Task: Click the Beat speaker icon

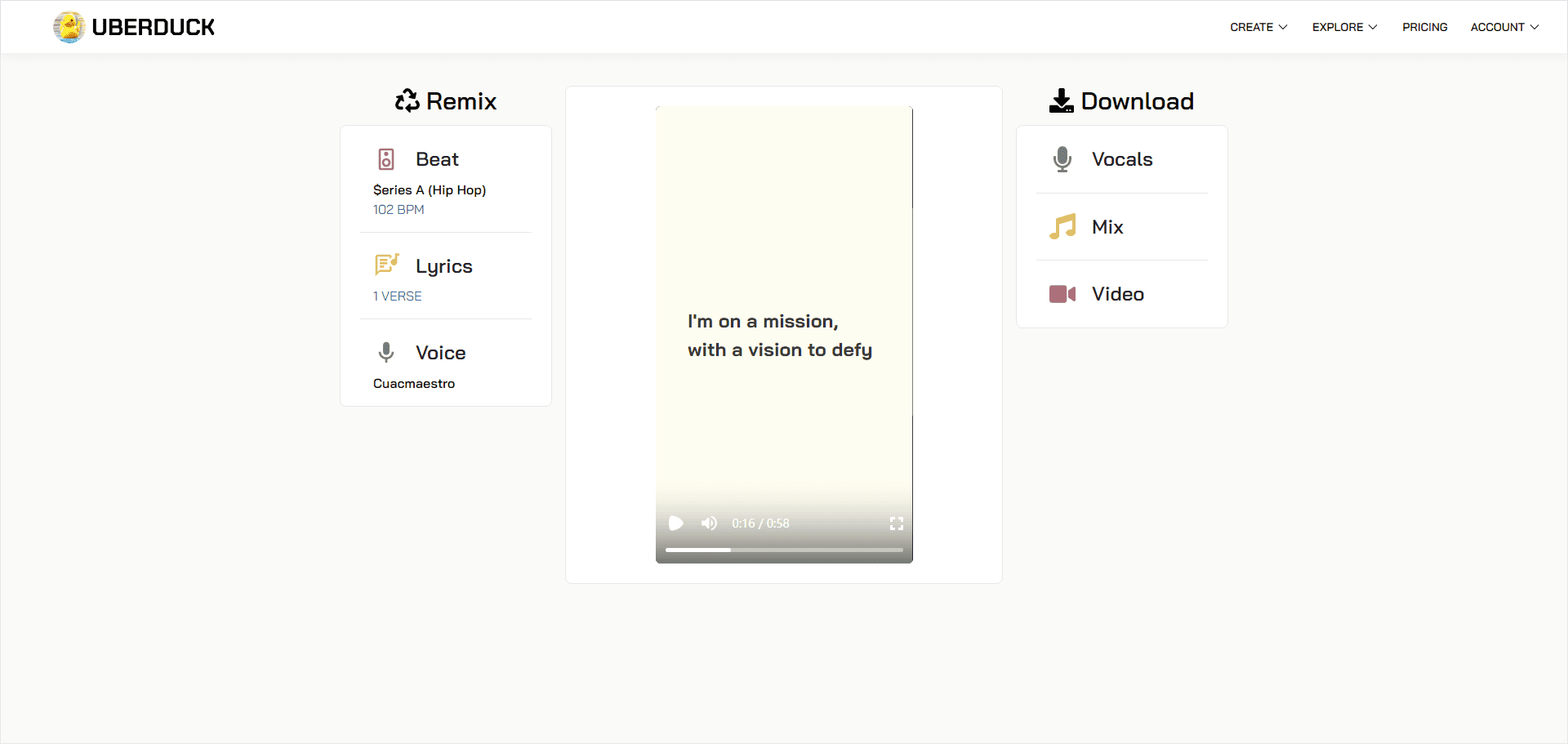Action: pyautogui.click(x=386, y=158)
